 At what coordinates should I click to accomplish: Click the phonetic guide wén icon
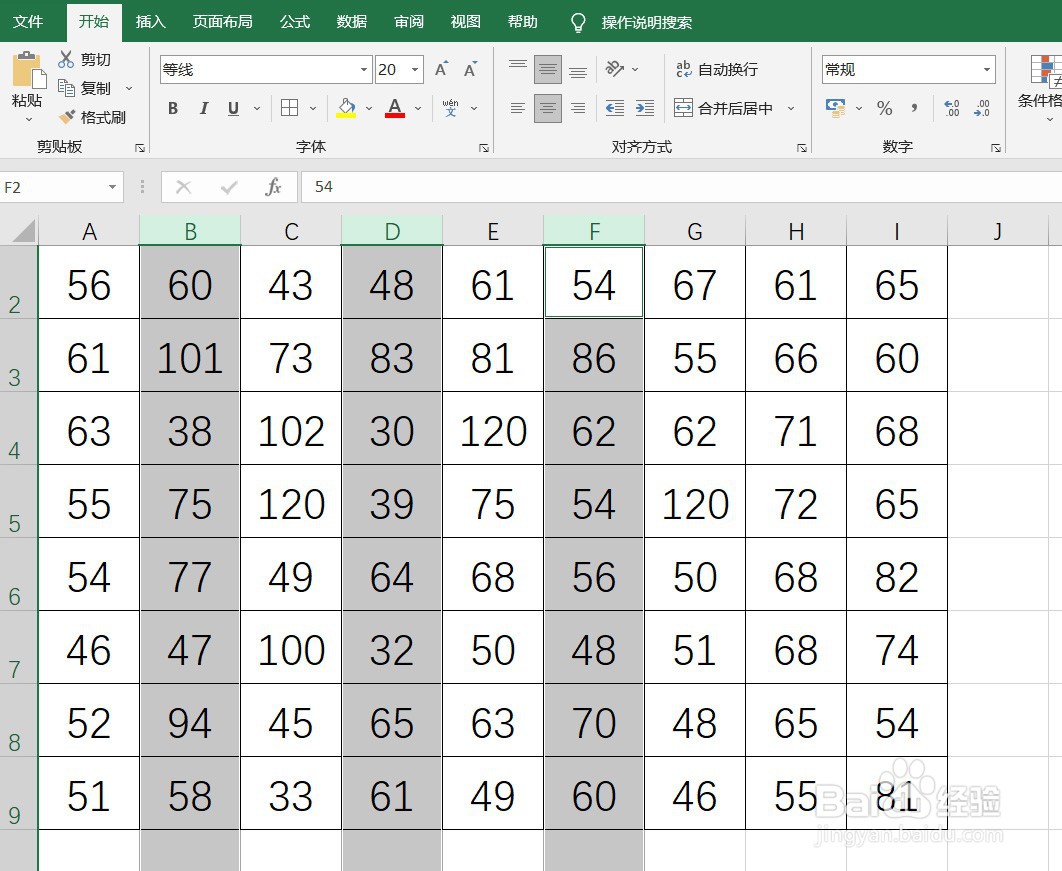coord(450,108)
